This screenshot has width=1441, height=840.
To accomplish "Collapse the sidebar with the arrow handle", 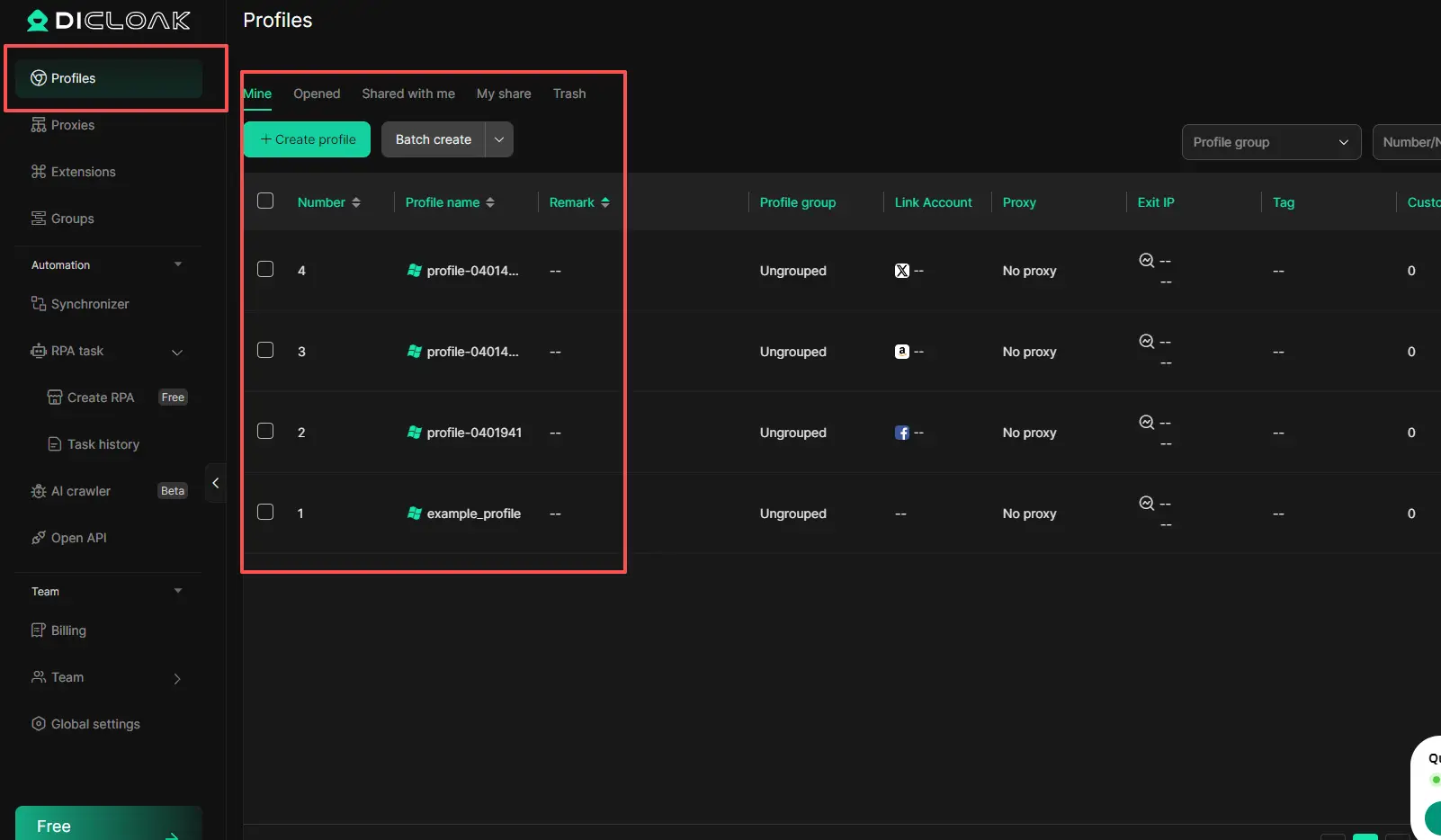I will click(x=215, y=483).
